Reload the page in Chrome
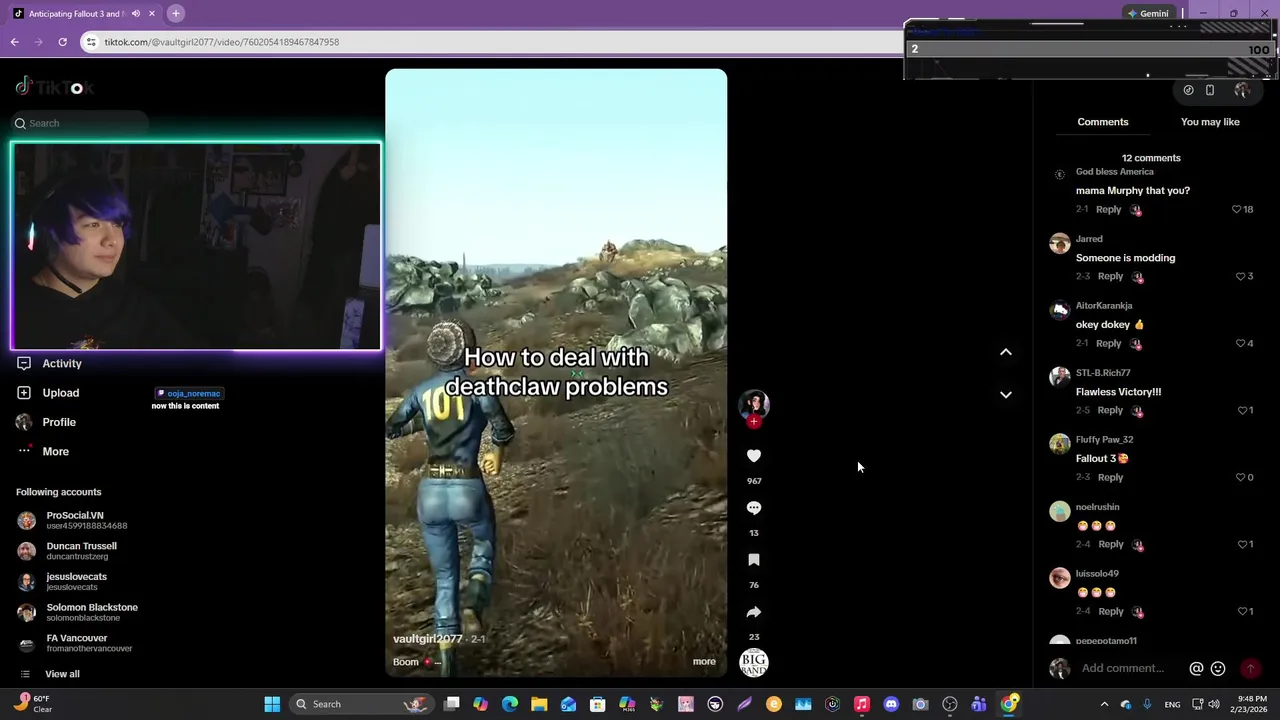Viewport: 1280px width, 720px height. pyautogui.click(x=62, y=42)
